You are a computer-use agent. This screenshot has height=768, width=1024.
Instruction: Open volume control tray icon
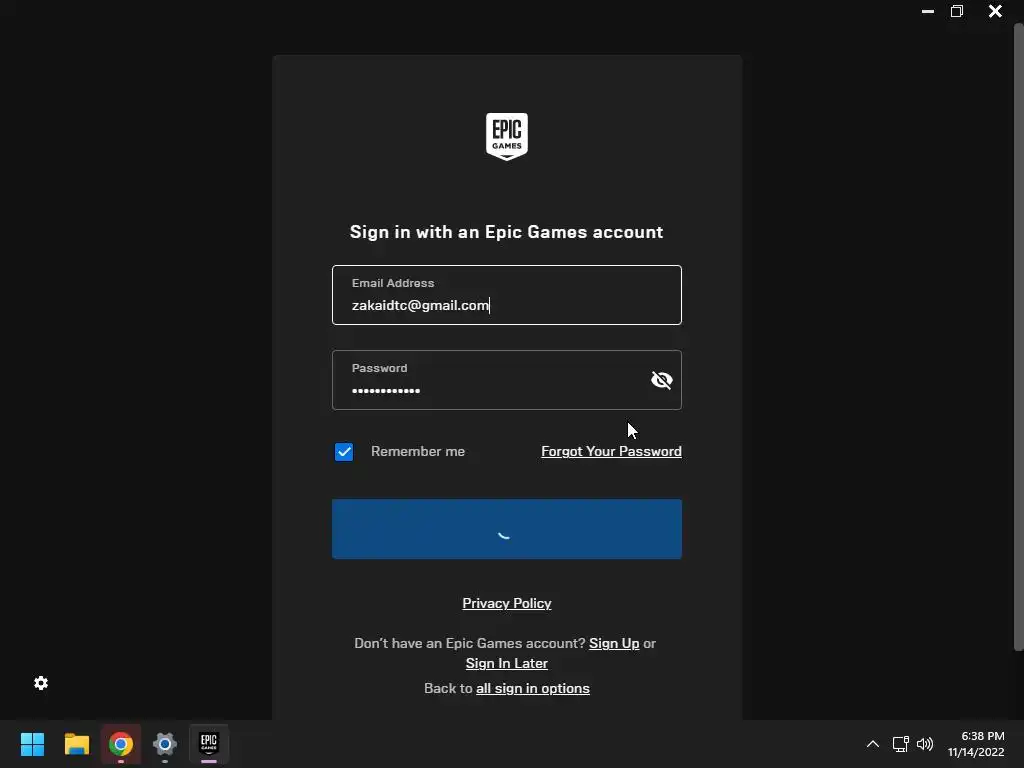925,744
